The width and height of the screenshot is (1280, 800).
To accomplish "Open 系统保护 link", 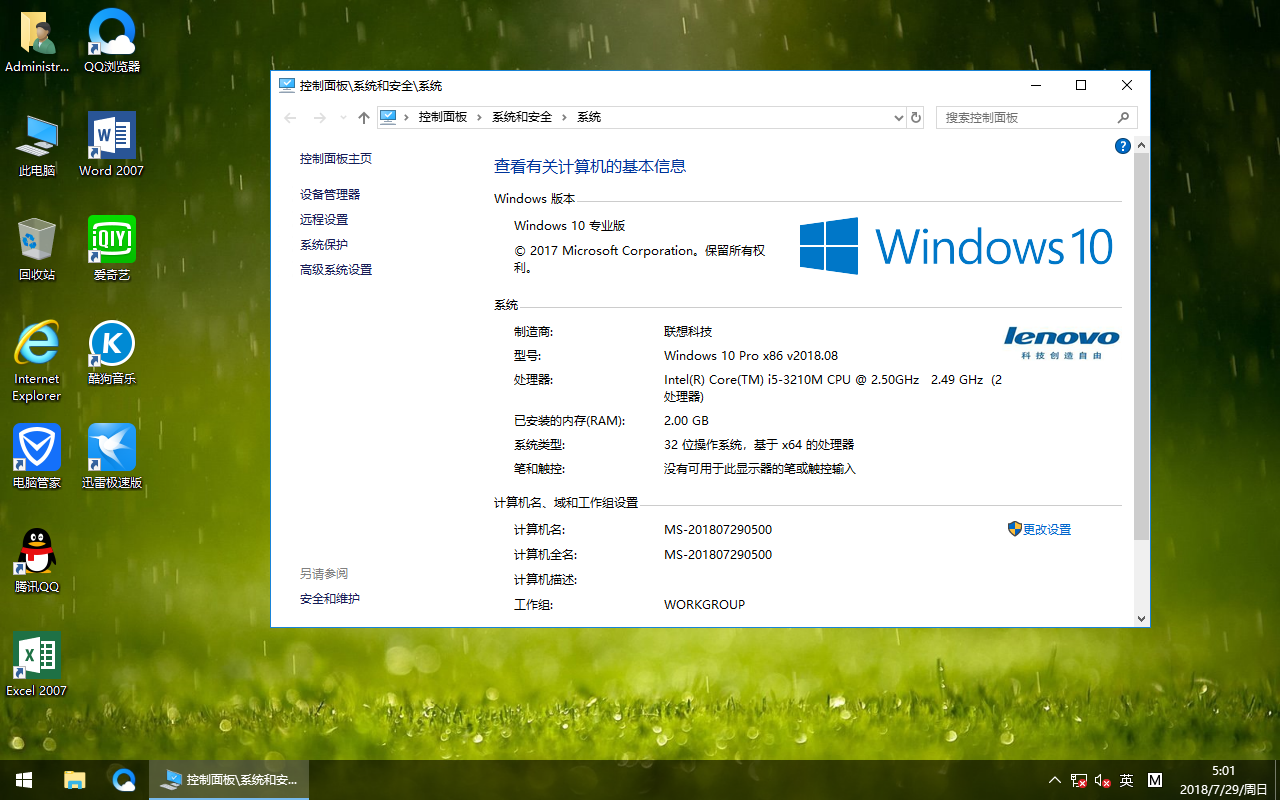I will [x=324, y=245].
